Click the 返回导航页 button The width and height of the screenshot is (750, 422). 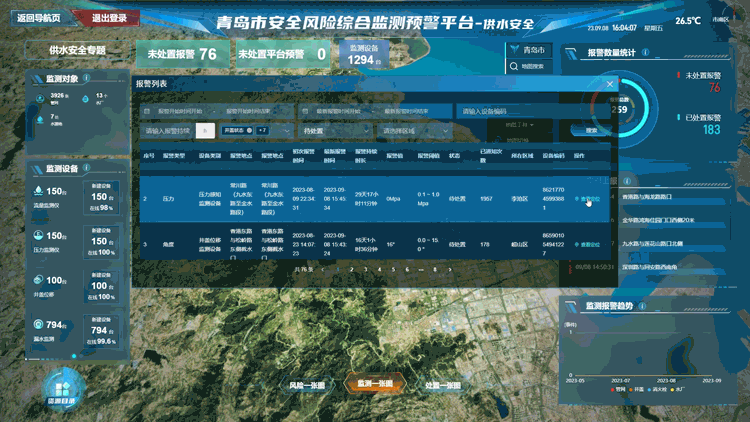41,18
